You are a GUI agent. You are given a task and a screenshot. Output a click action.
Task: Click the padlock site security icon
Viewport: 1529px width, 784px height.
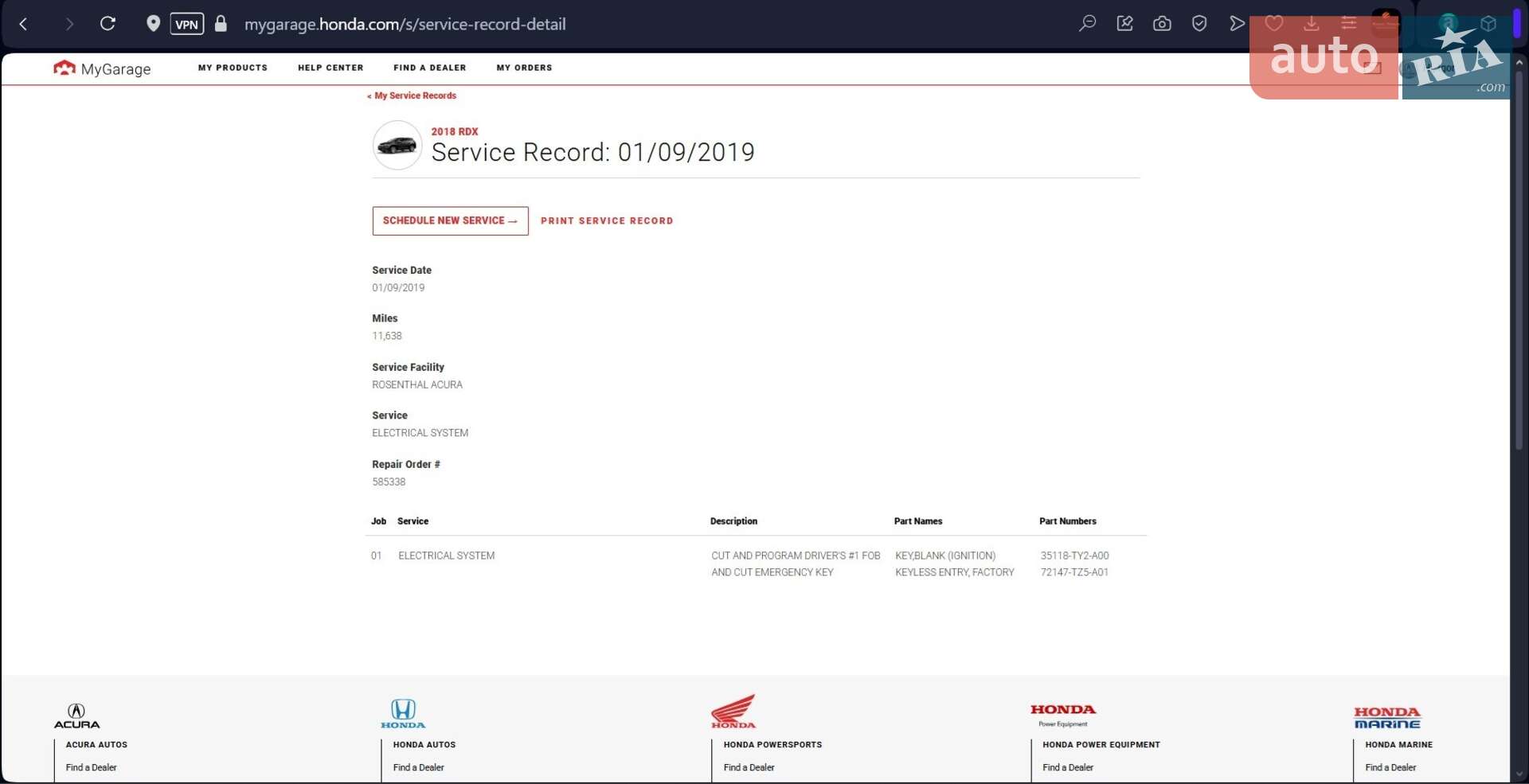(x=221, y=23)
